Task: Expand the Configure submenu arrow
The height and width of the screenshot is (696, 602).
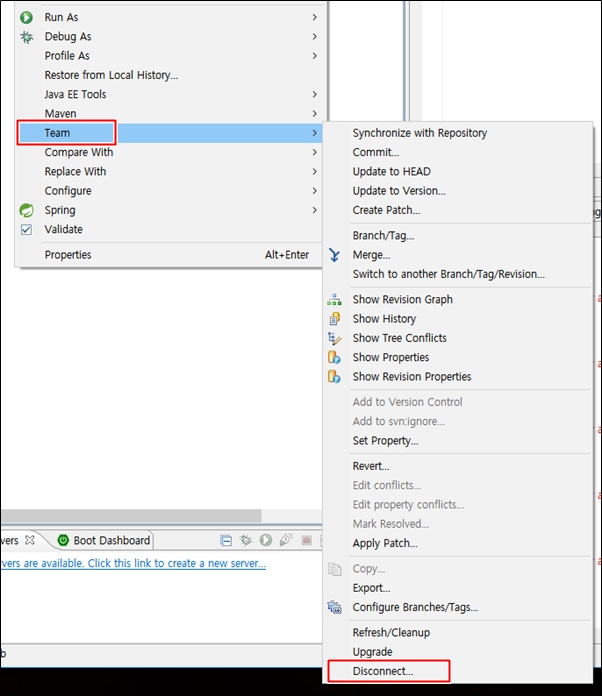Action: [x=314, y=191]
